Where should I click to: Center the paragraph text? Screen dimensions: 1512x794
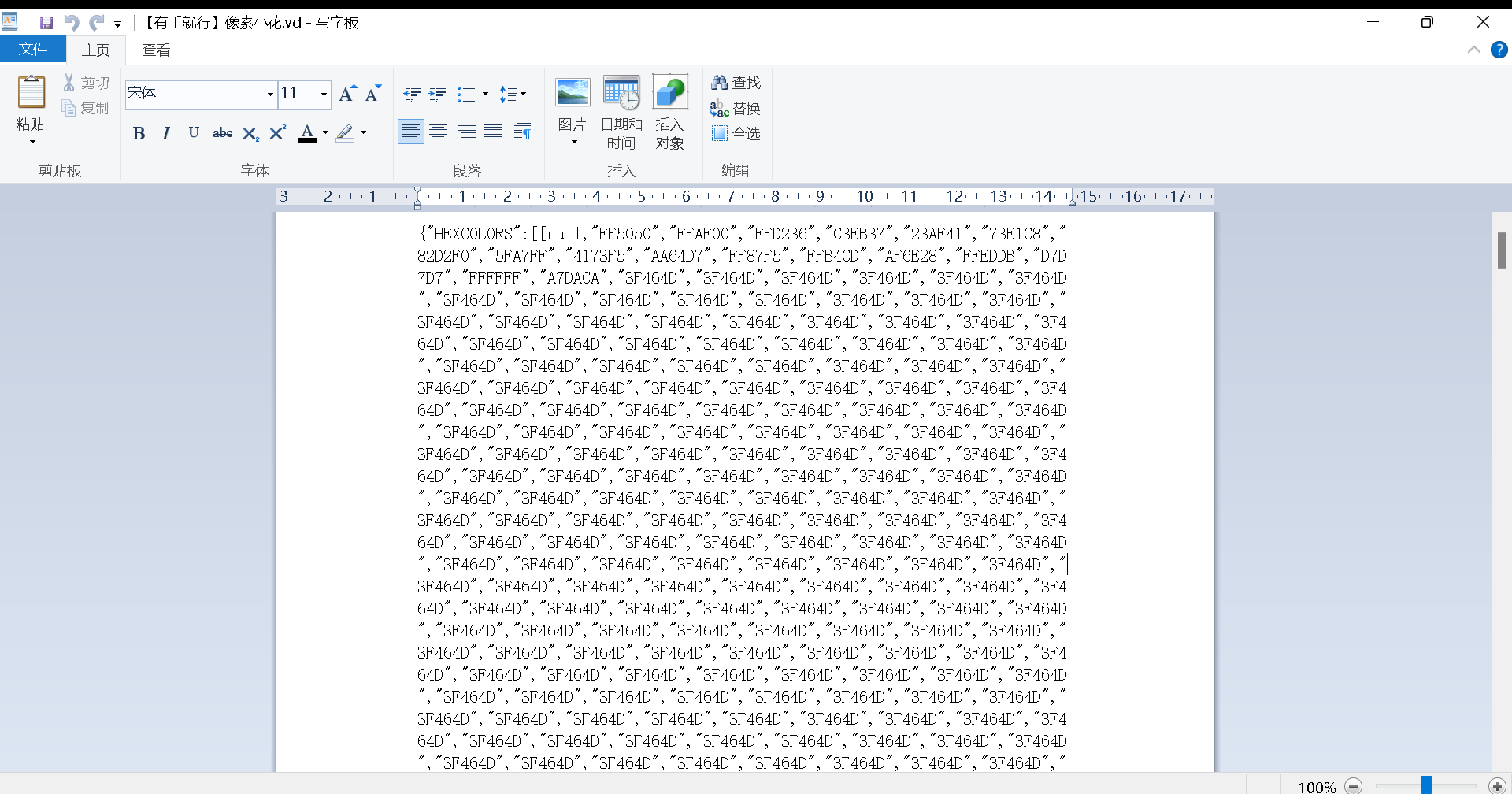438,132
